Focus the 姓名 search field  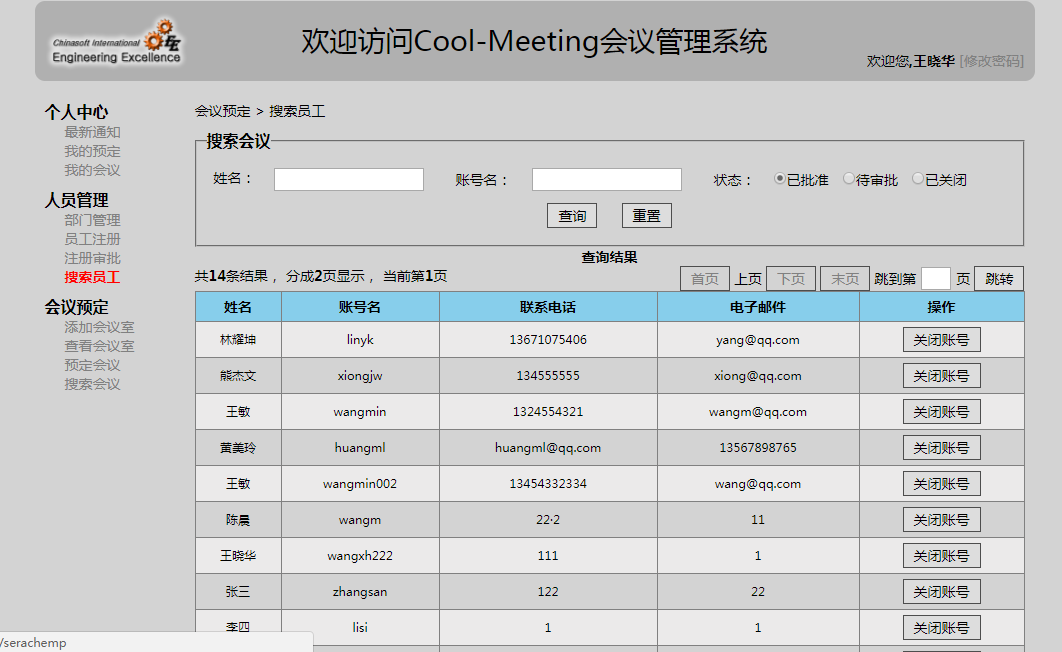point(349,179)
